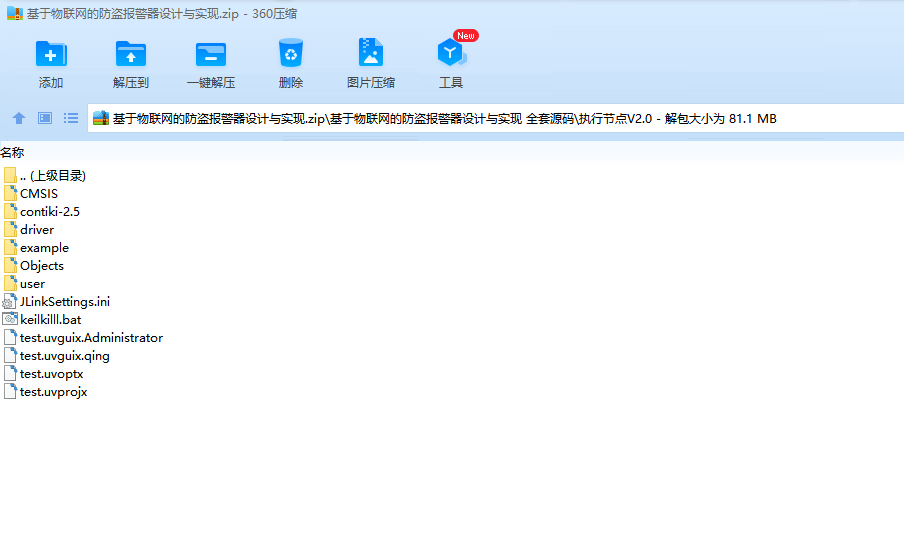Image resolution: width=904 pixels, height=543 pixels.
Task: Select the JLinkSettings.ini file
Action: 56,301
